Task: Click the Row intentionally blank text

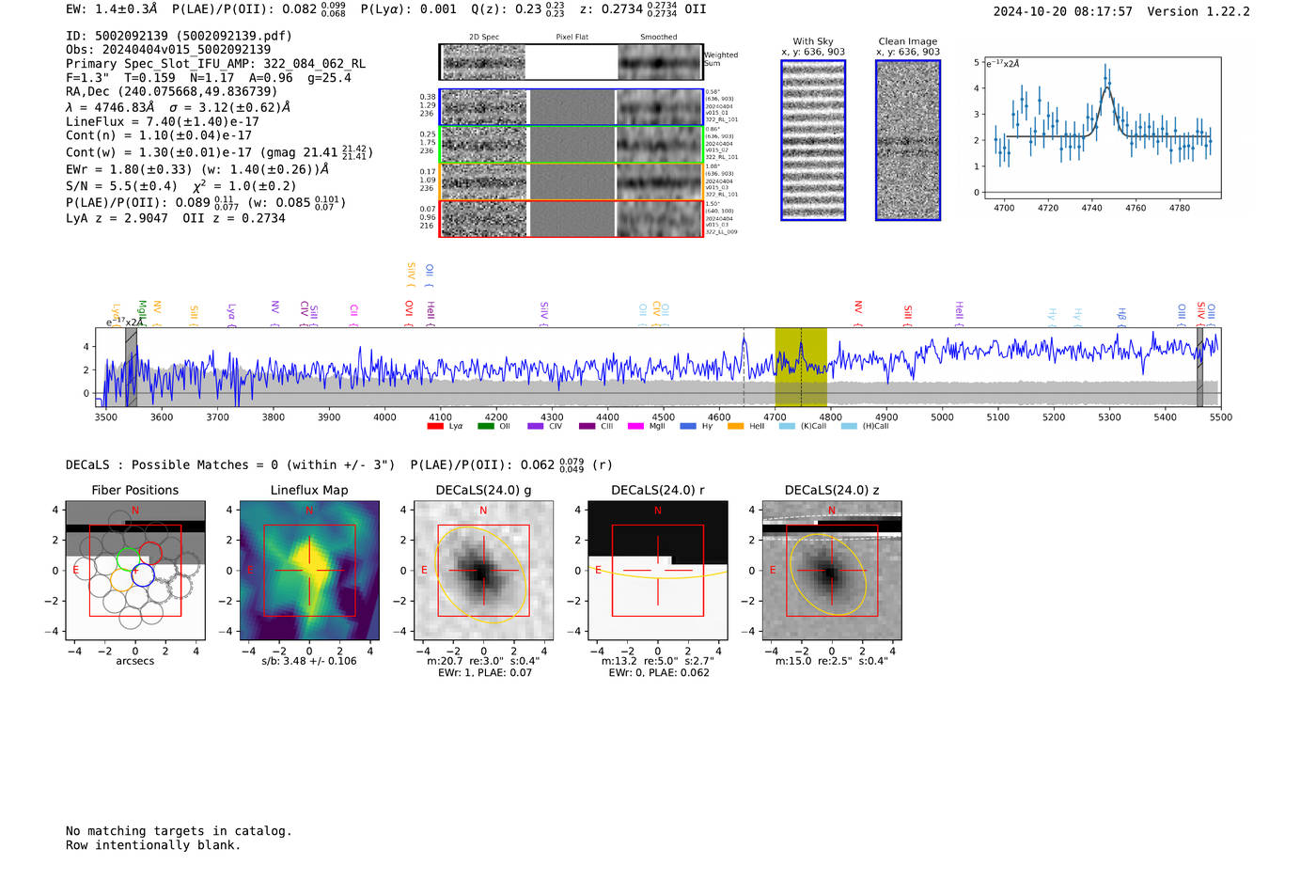Action: click(x=153, y=845)
